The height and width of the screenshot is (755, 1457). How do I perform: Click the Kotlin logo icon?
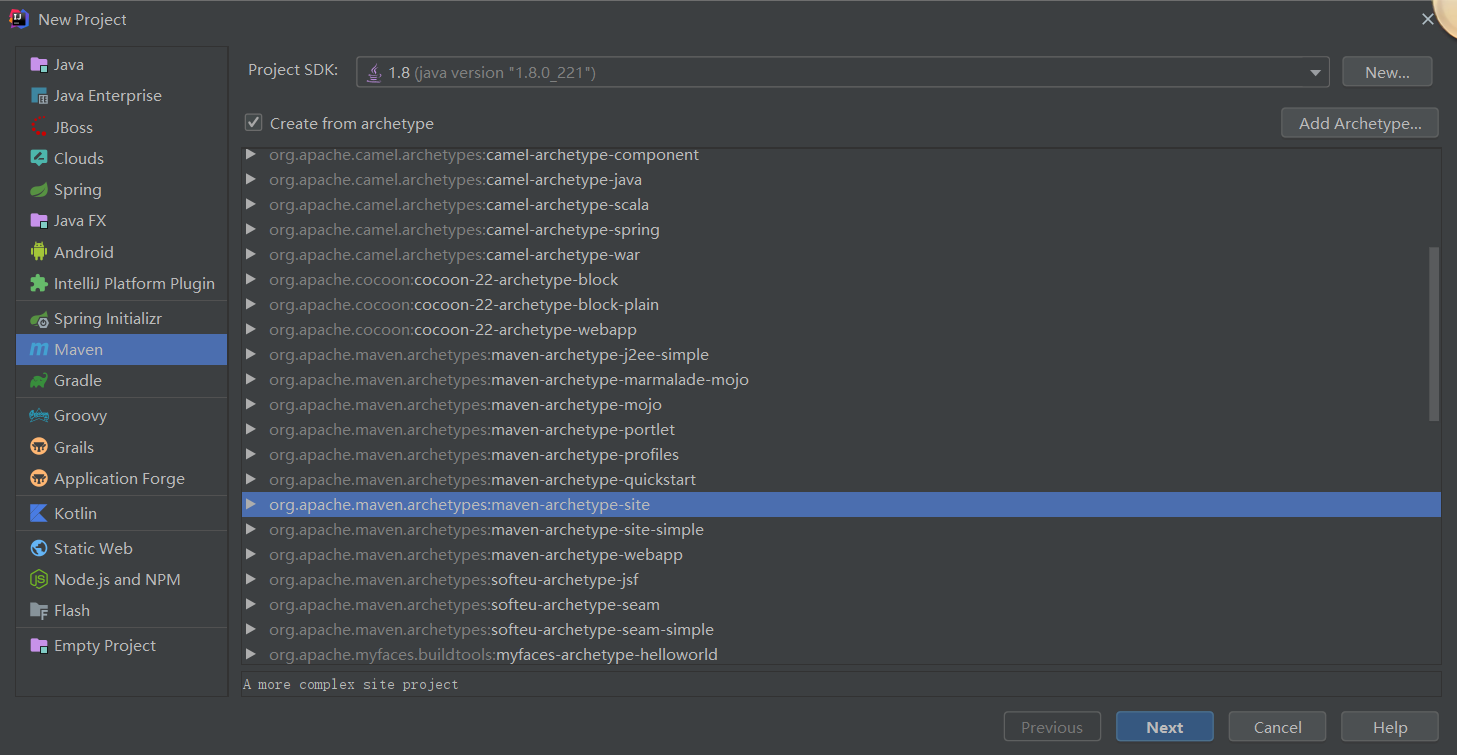pyautogui.click(x=39, y=513)
